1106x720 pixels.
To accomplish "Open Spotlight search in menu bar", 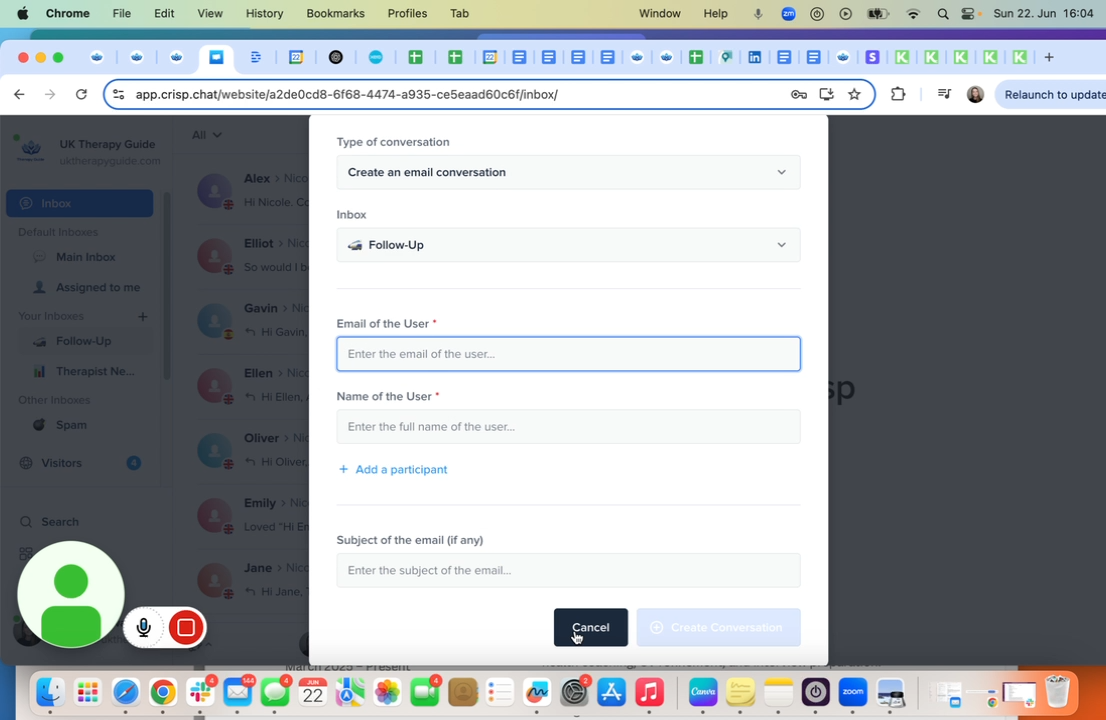I will (943, 14).
